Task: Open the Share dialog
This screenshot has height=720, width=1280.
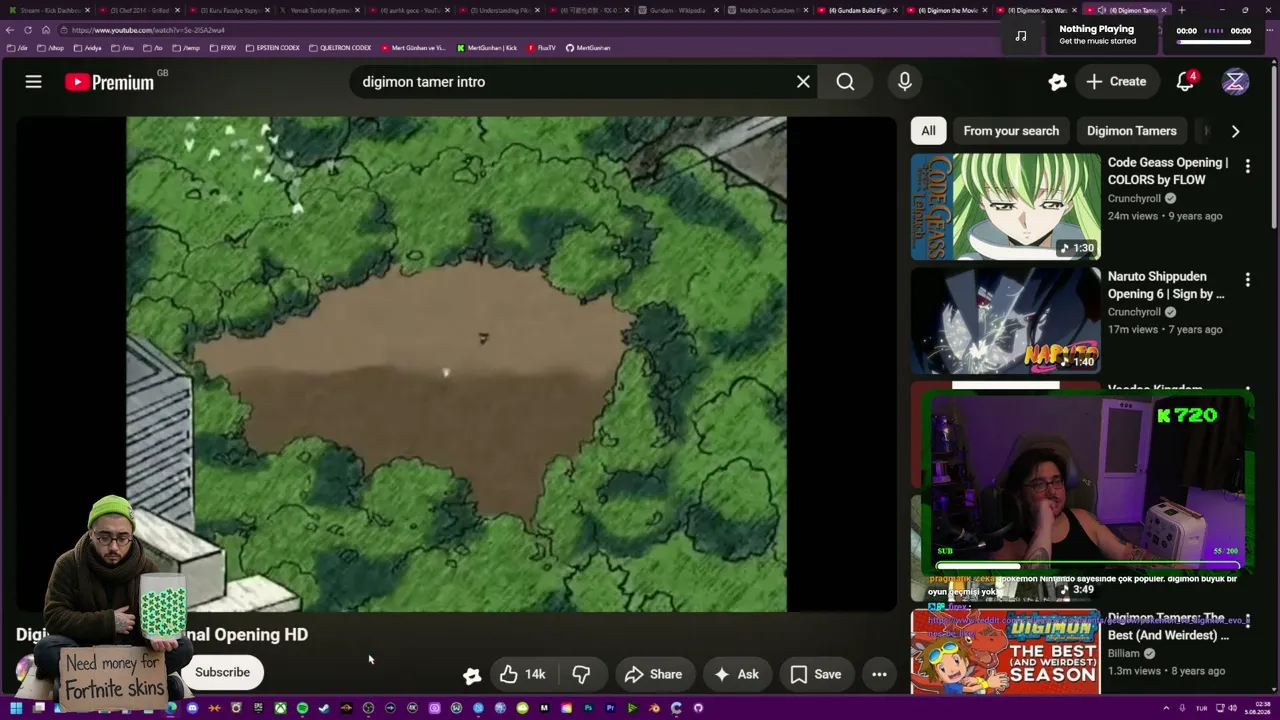Action: (x=653, y=674)
